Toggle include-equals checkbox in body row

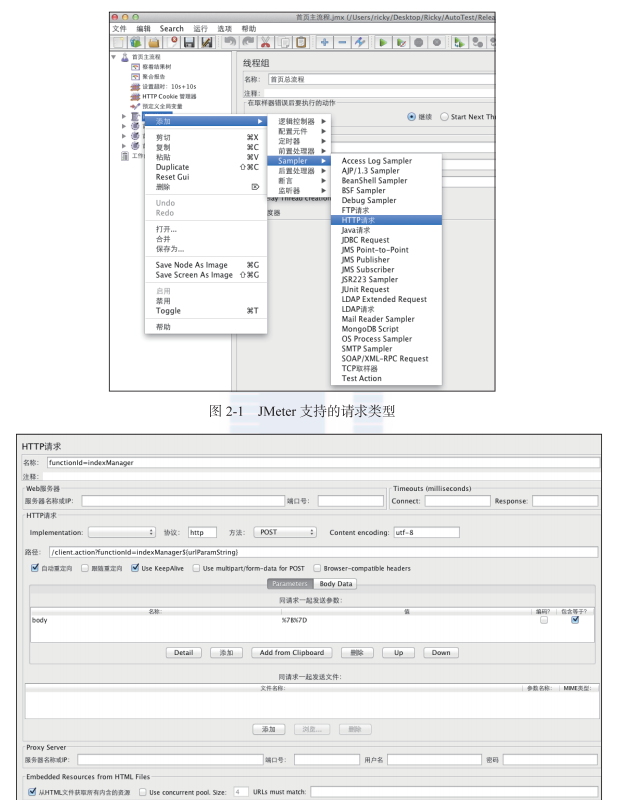tap(575, 620)
